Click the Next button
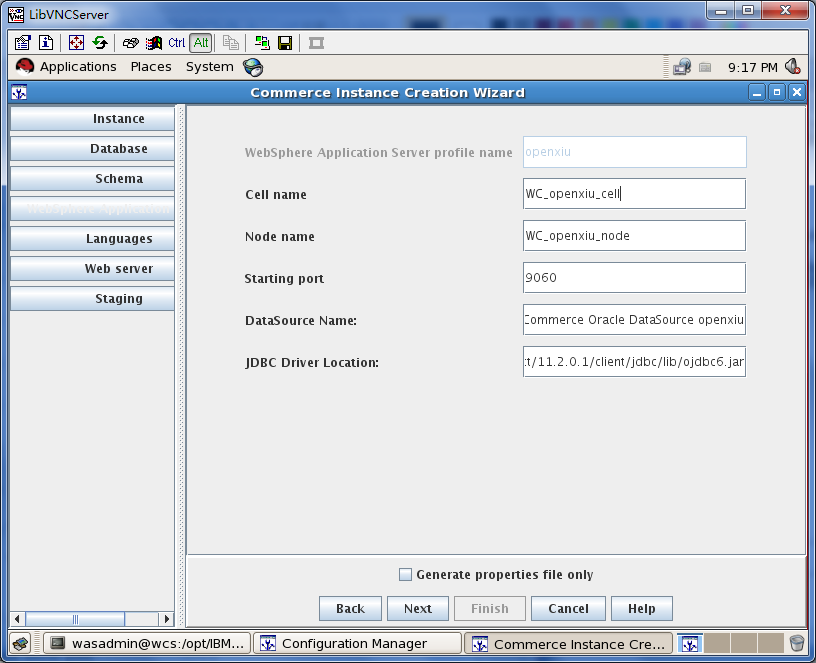Image resolution: width=816 pixels, height=663 pixels. point(418,608)
